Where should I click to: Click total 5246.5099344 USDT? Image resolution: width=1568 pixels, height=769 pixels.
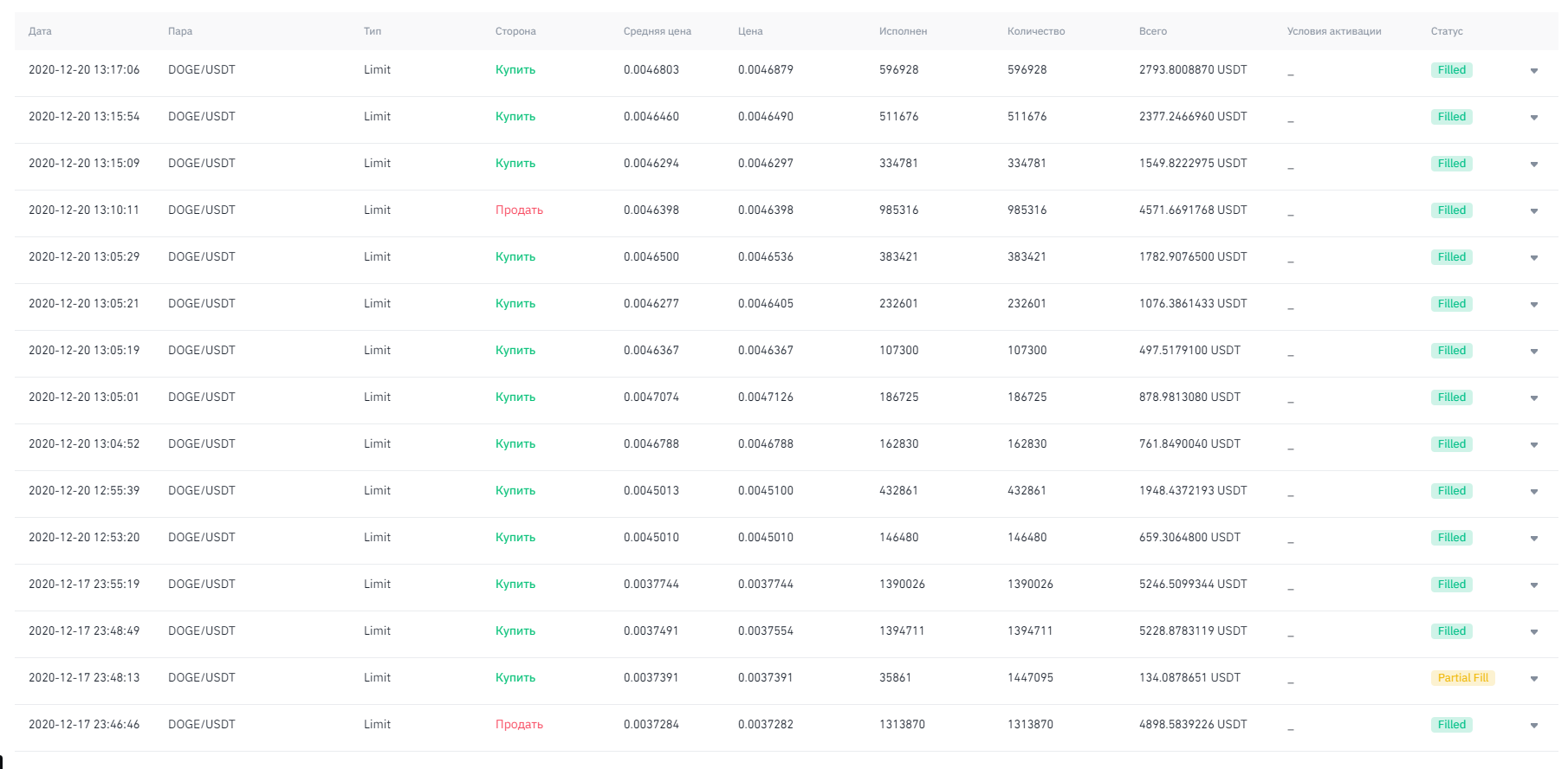click(x=1193, y=585)
